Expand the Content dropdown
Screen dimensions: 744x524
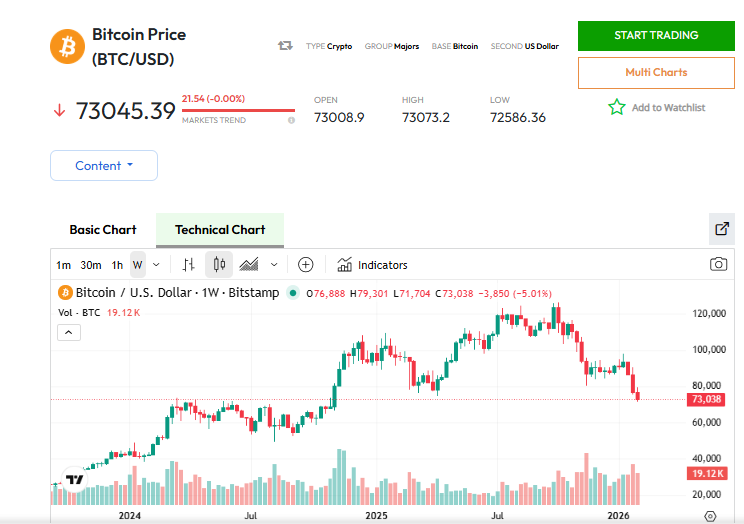click(104, 166)
